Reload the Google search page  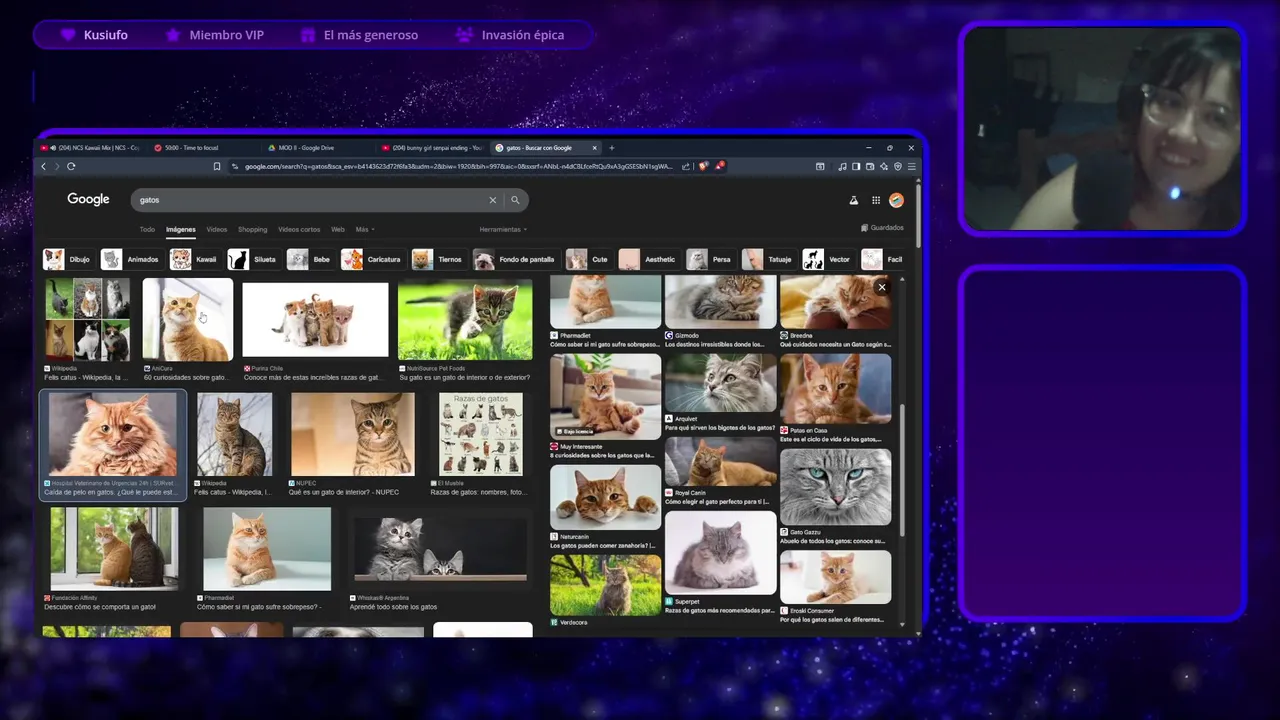pyautogui.click(x=71, y=166)
